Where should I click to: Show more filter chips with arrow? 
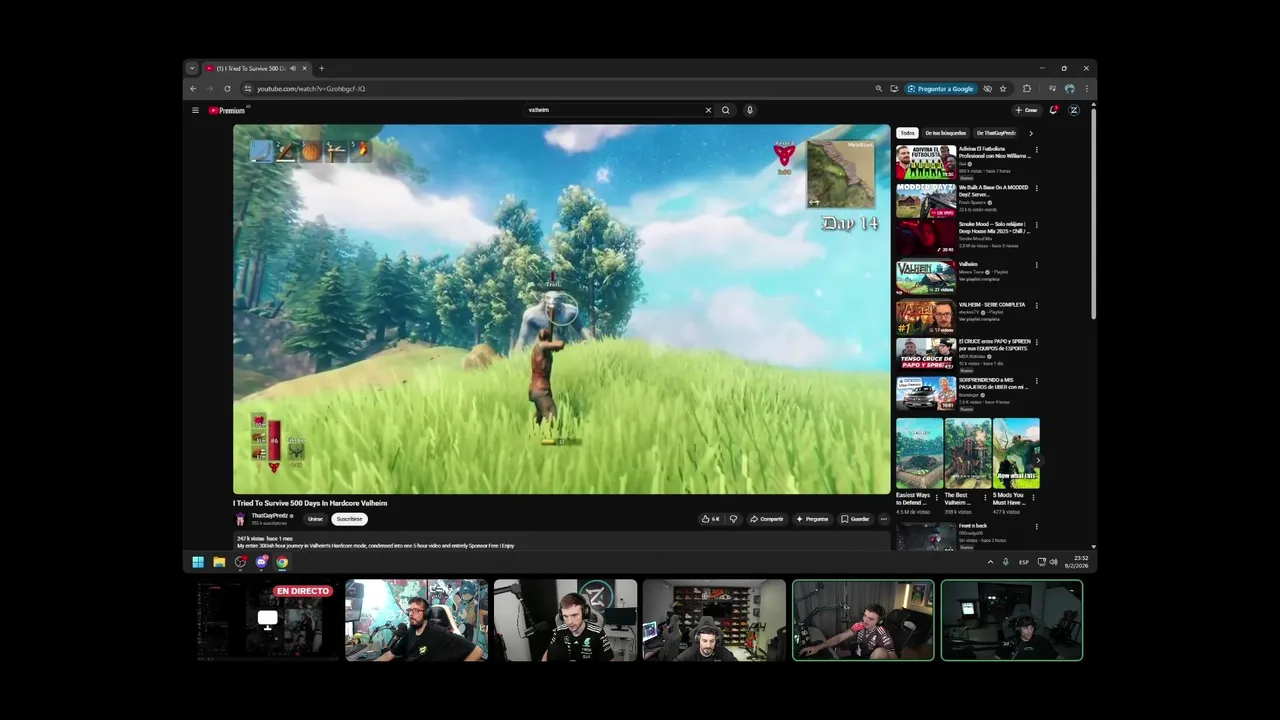pyautogui.click(x=1031, y=133)
